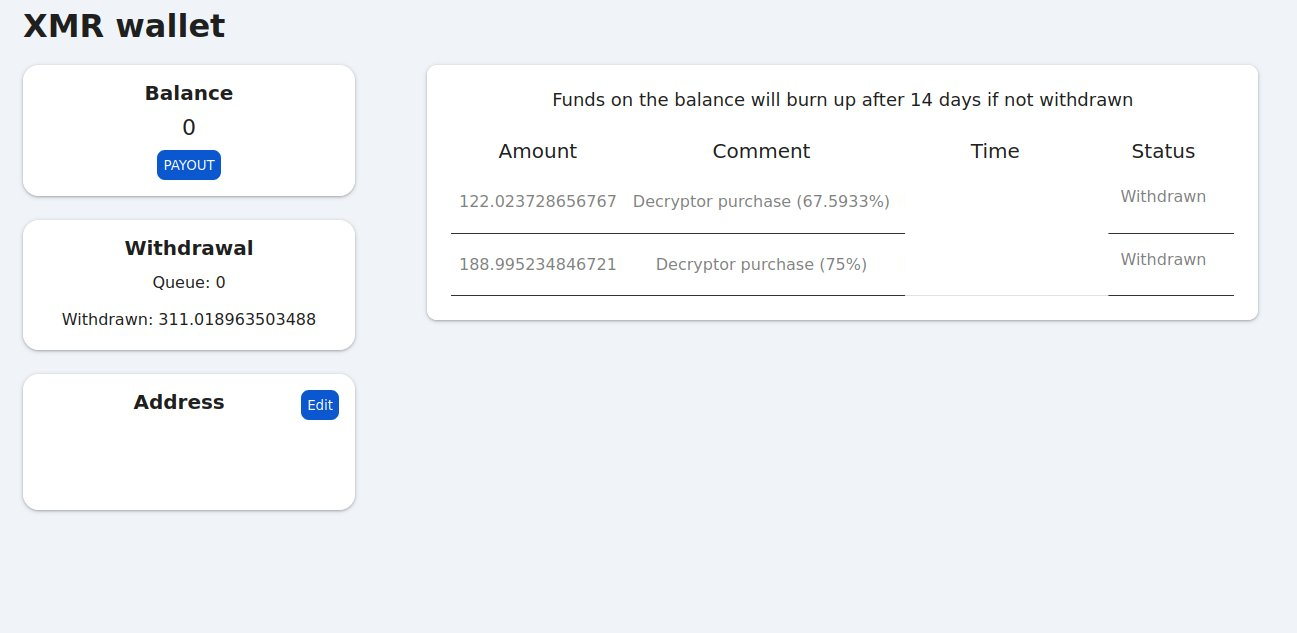This screenshot has height=633, width=1297.
Task: Click the XMR wallet page heading
Action: point(124,26)
